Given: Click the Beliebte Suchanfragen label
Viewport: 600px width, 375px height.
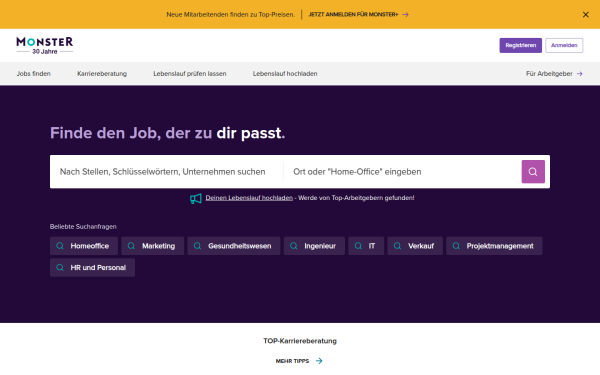Looking at the screenshot, I should click(x=83, y=227).
